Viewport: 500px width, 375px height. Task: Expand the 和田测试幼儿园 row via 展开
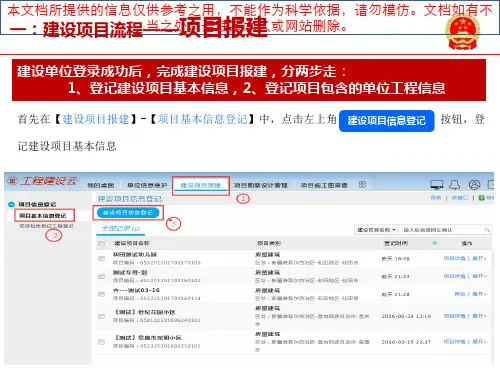tap(480, 258)
